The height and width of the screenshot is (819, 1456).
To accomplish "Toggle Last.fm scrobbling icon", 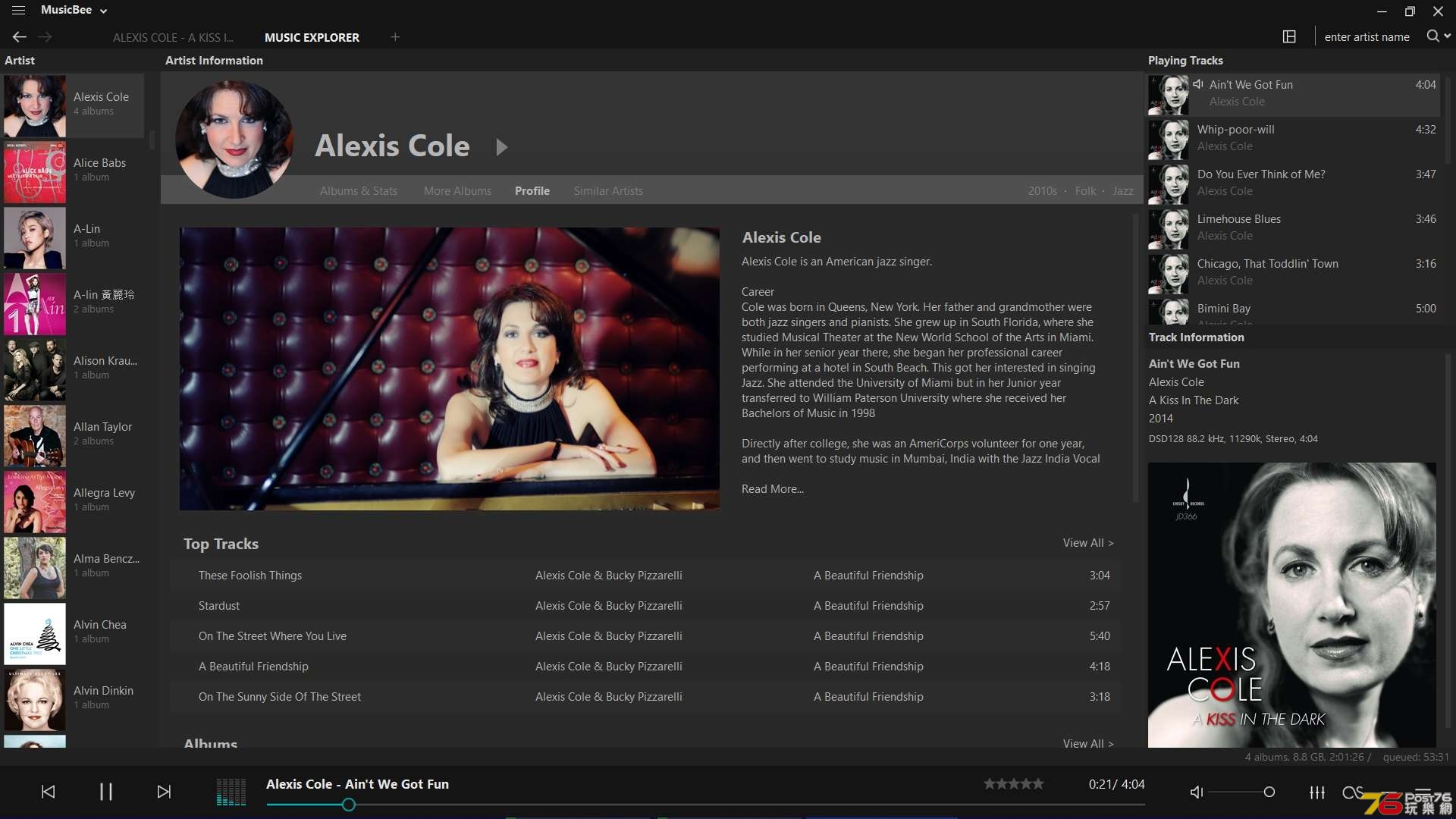I will [x=1352, y=792].
